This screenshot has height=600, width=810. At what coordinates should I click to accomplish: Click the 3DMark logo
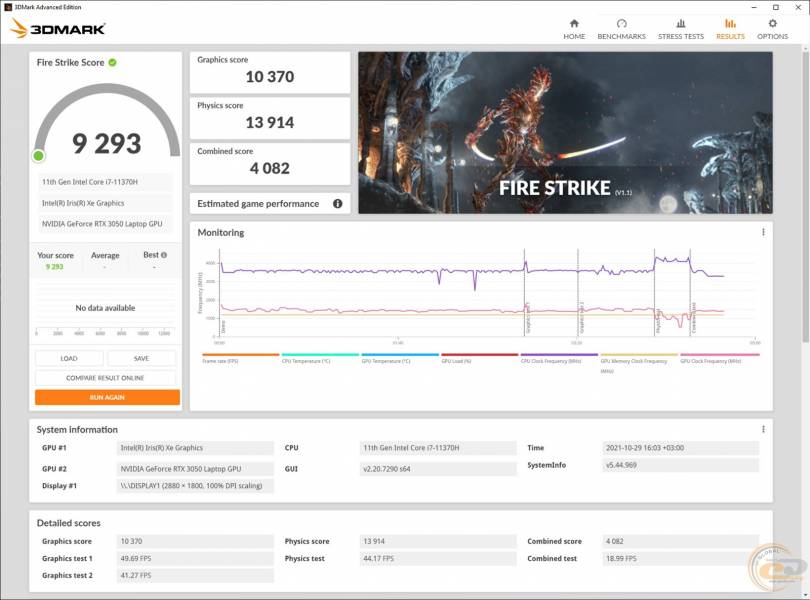58,28
